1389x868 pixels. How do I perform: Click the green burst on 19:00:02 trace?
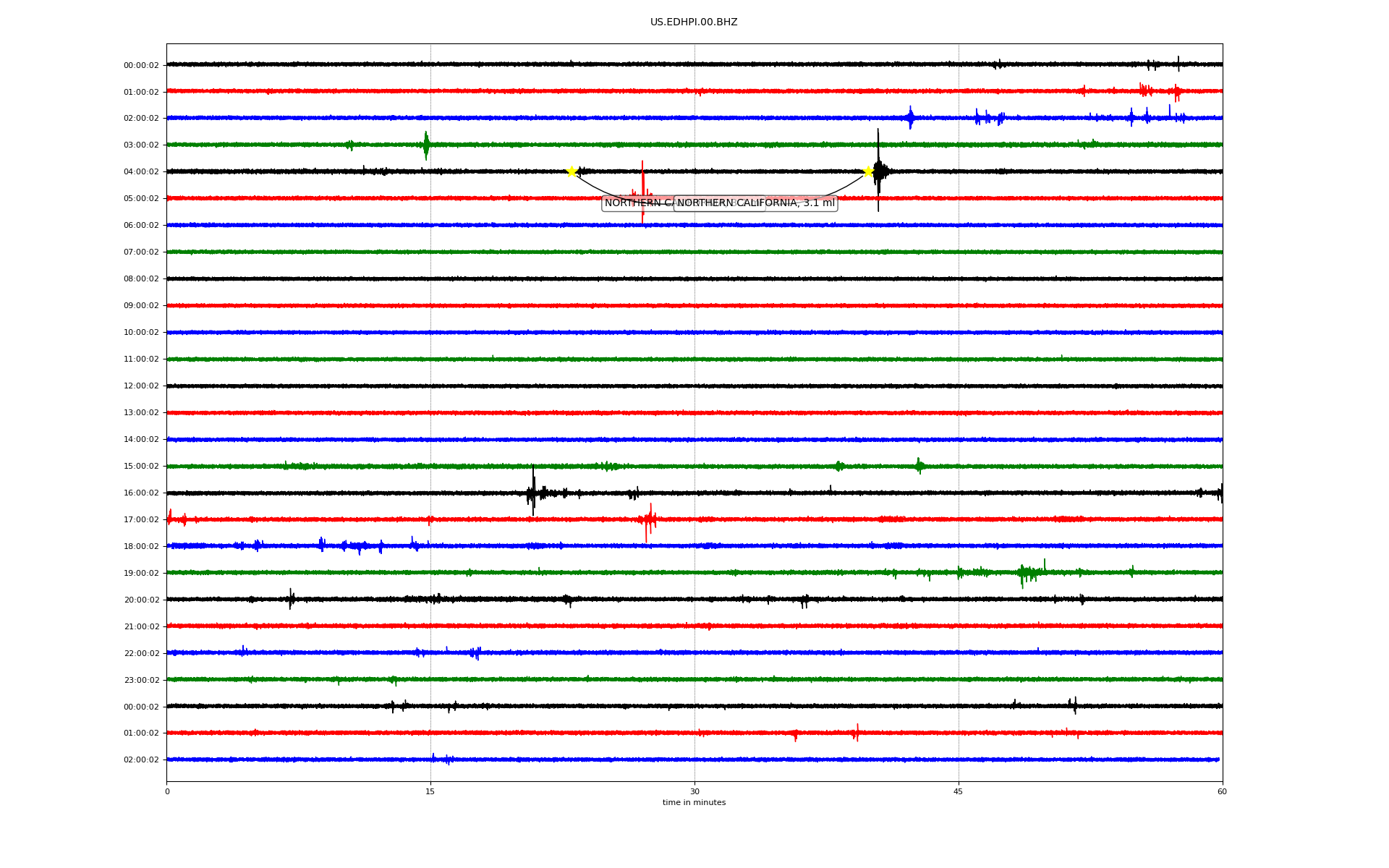[1027, 573]
